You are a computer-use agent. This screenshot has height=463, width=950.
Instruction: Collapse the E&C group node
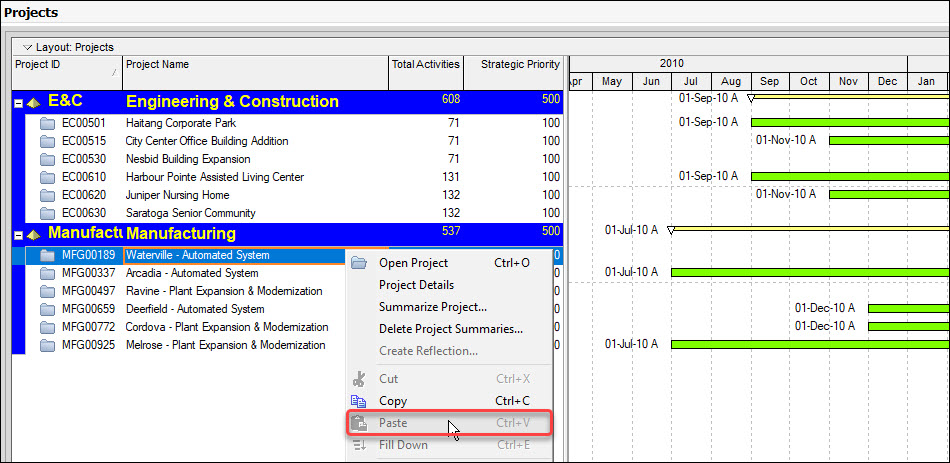[18, 102]
